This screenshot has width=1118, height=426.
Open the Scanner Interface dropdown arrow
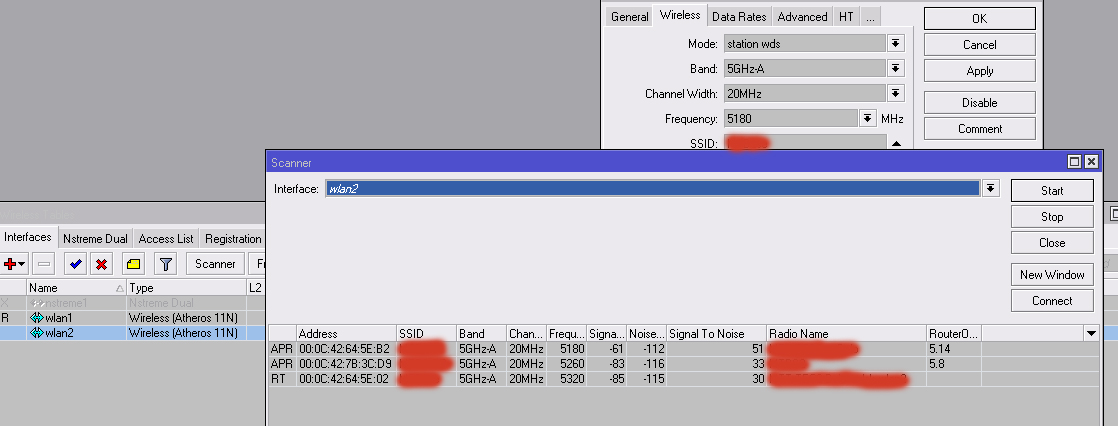pos(990,188)
